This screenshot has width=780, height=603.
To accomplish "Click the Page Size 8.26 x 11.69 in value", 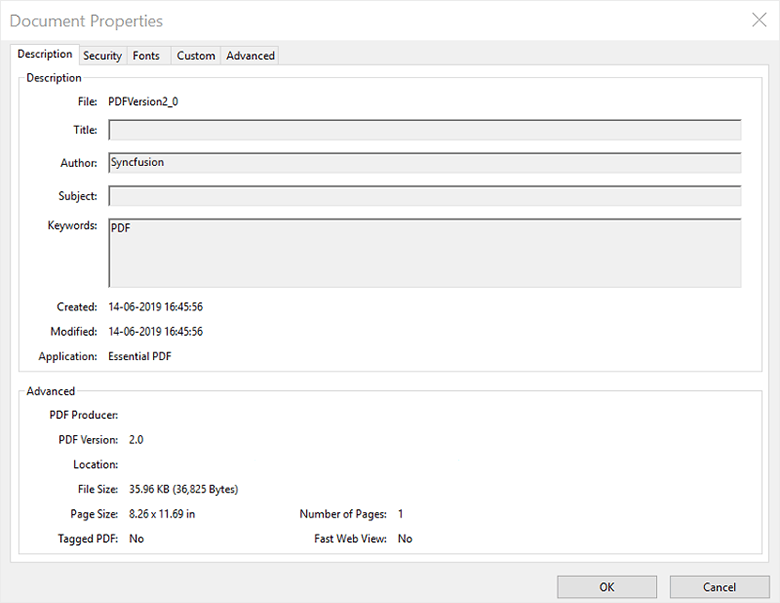I will [162, 514].
